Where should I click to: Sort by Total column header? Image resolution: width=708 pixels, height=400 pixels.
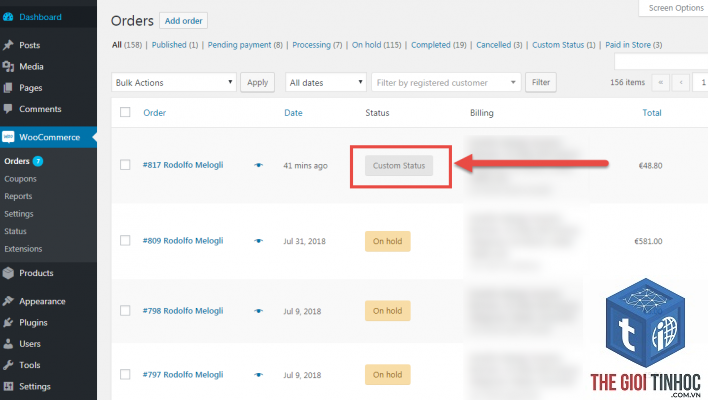pyautogui.click(x=652, y=113)
